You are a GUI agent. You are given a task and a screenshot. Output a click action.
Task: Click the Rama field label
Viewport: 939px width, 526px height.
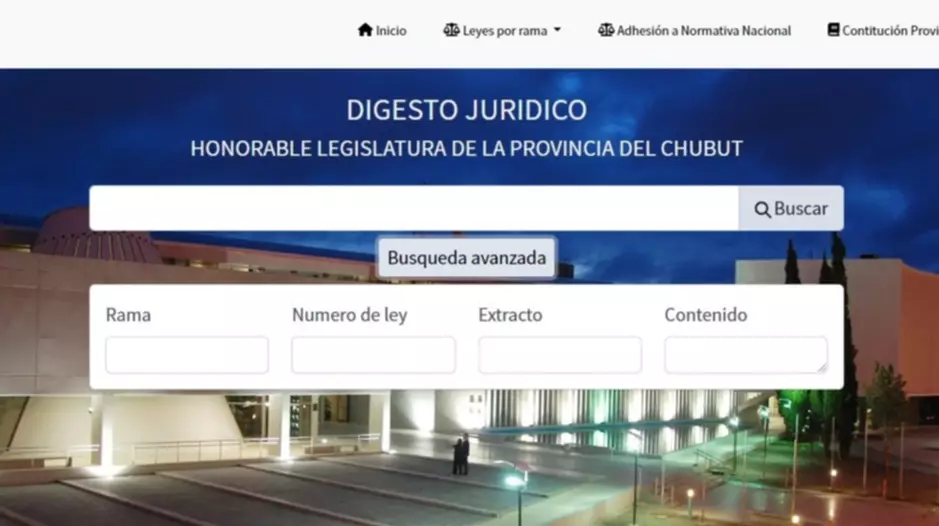128,315
